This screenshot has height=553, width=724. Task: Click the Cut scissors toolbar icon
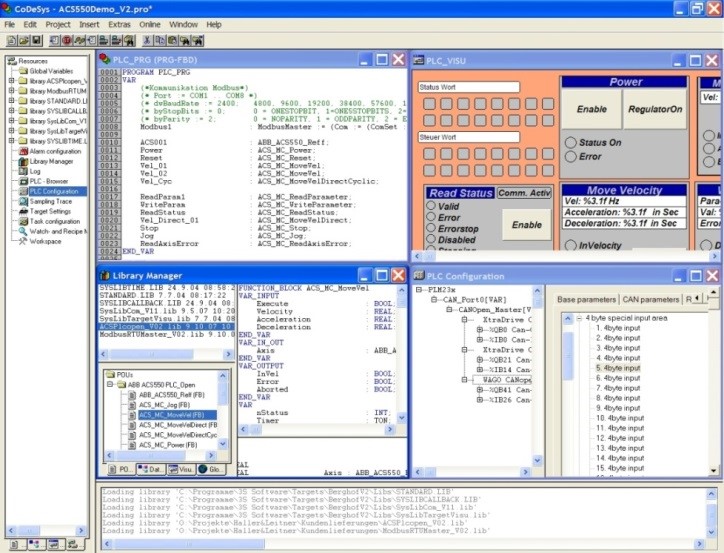point(147,40)
